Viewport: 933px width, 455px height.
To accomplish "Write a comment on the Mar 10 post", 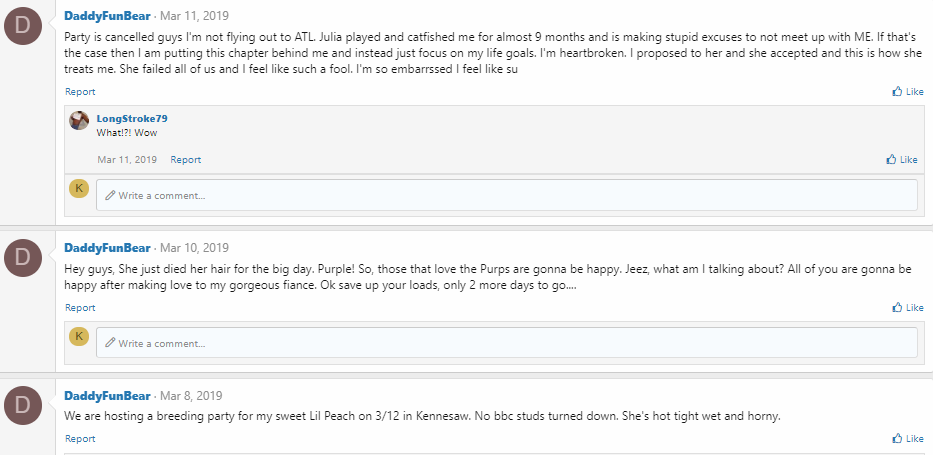I will pyautogui.click(x=506, y=343).
